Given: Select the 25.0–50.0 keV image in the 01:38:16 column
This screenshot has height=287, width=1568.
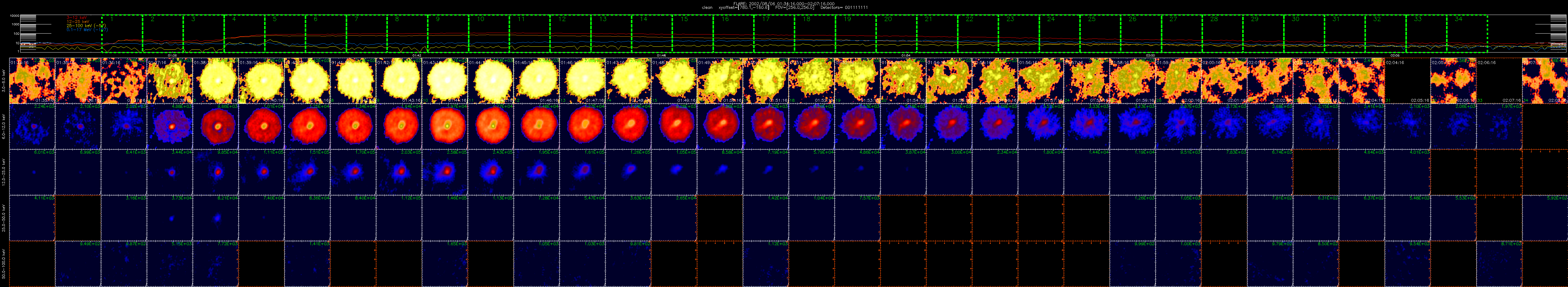Looking at the screenshot, I should [x=216, y=218].
